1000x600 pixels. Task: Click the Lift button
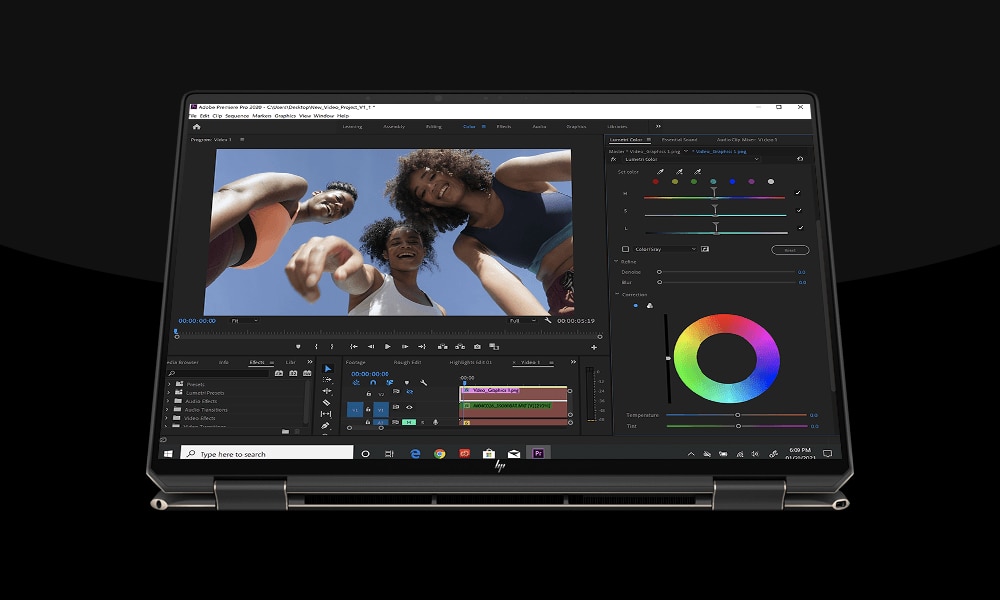tap(443, 347)
